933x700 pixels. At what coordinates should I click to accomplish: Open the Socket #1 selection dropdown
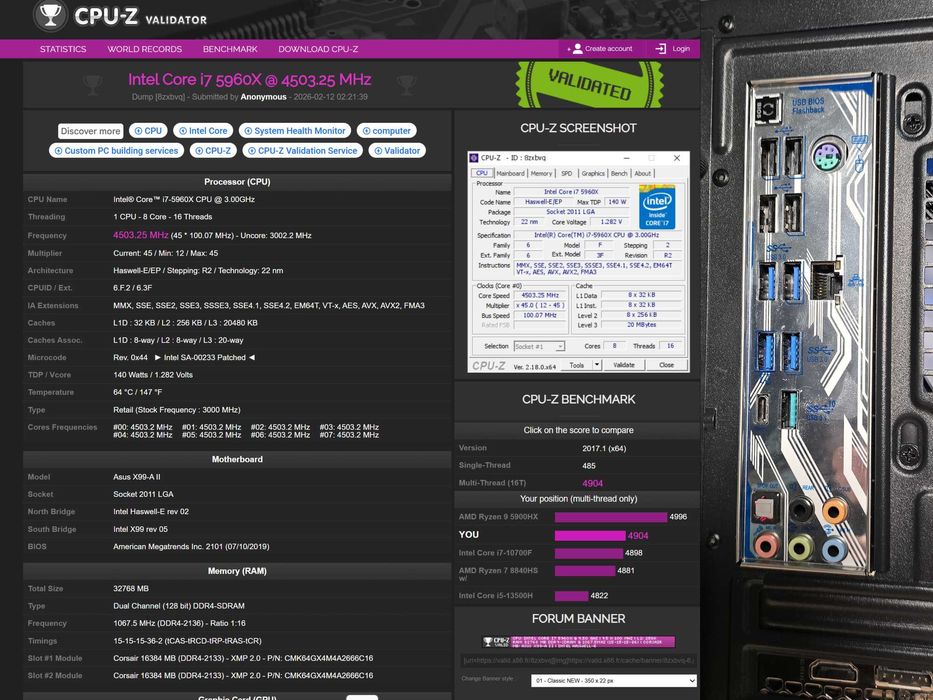538,346
